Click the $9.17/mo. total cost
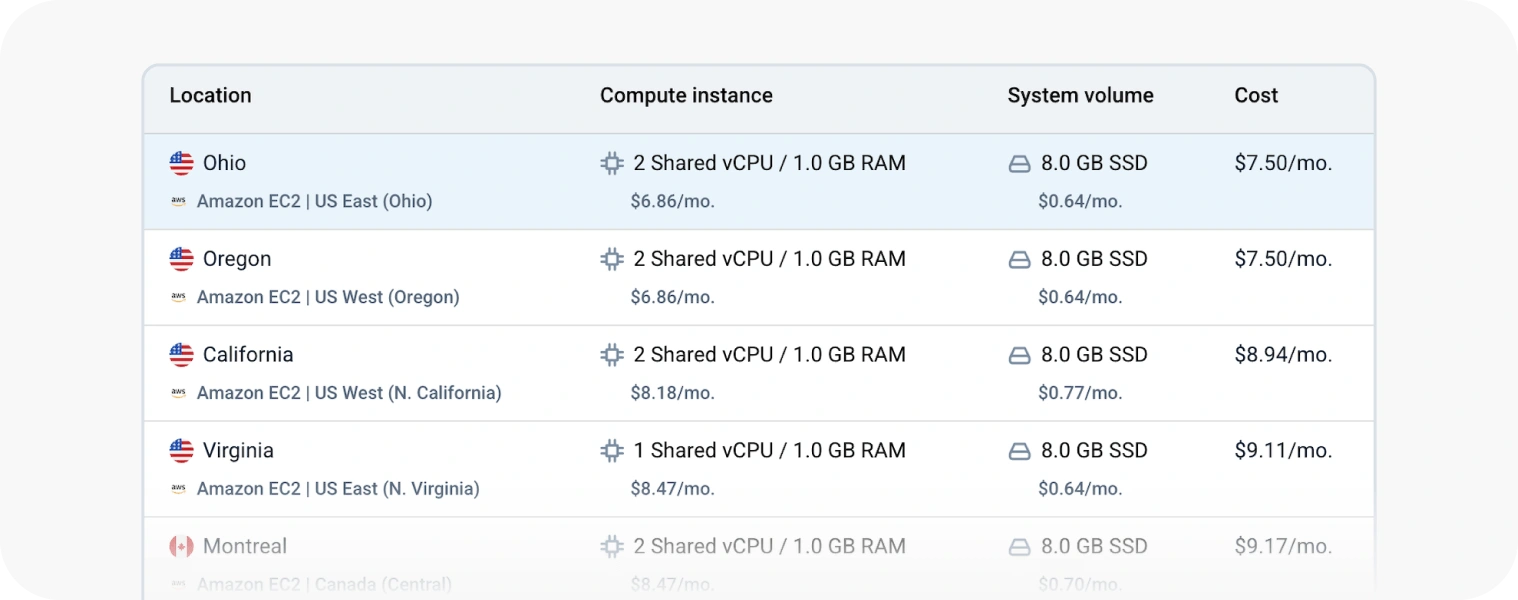The width and height of the screenshot is (1518, 600). 1284,547
